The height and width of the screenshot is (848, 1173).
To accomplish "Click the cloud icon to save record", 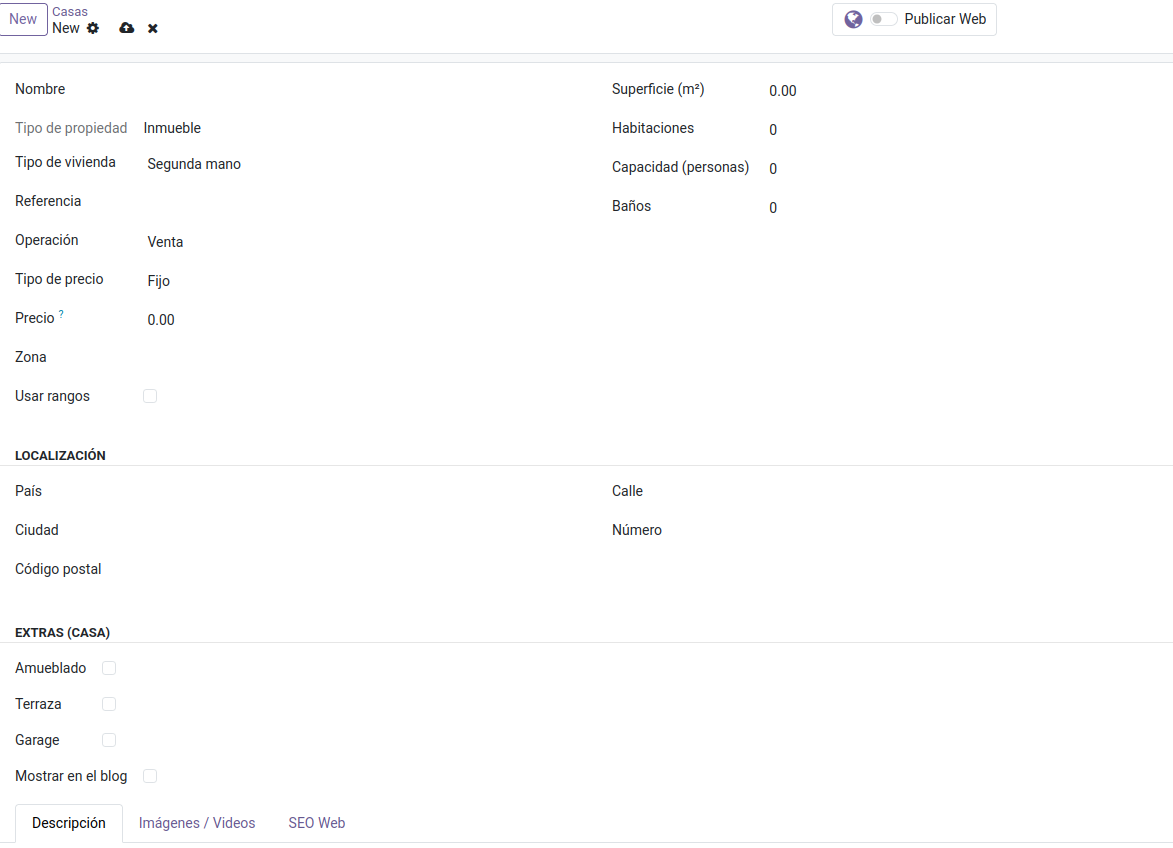I will pos(126,28).
